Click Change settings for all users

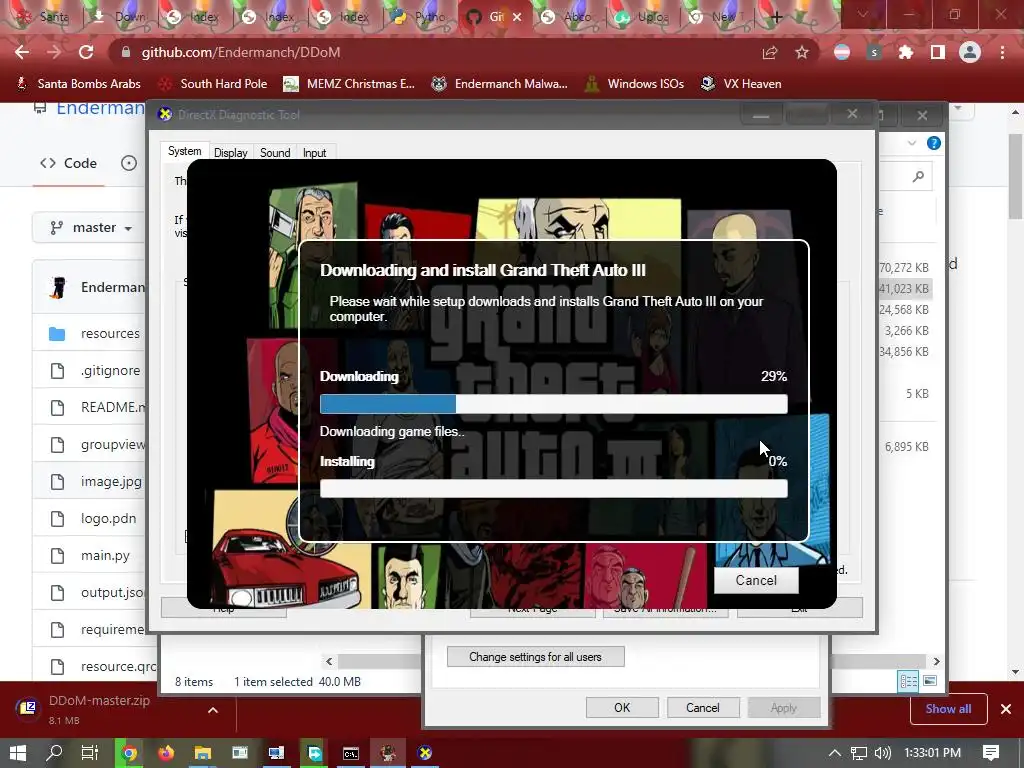click(x=536, y=657)
